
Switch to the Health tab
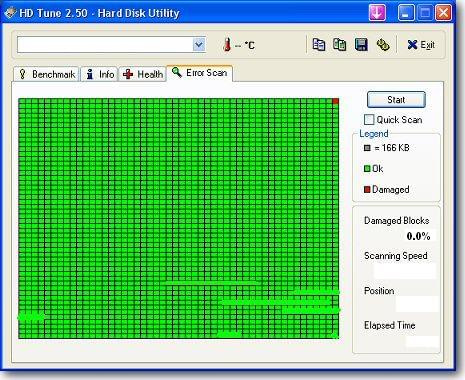142,74
